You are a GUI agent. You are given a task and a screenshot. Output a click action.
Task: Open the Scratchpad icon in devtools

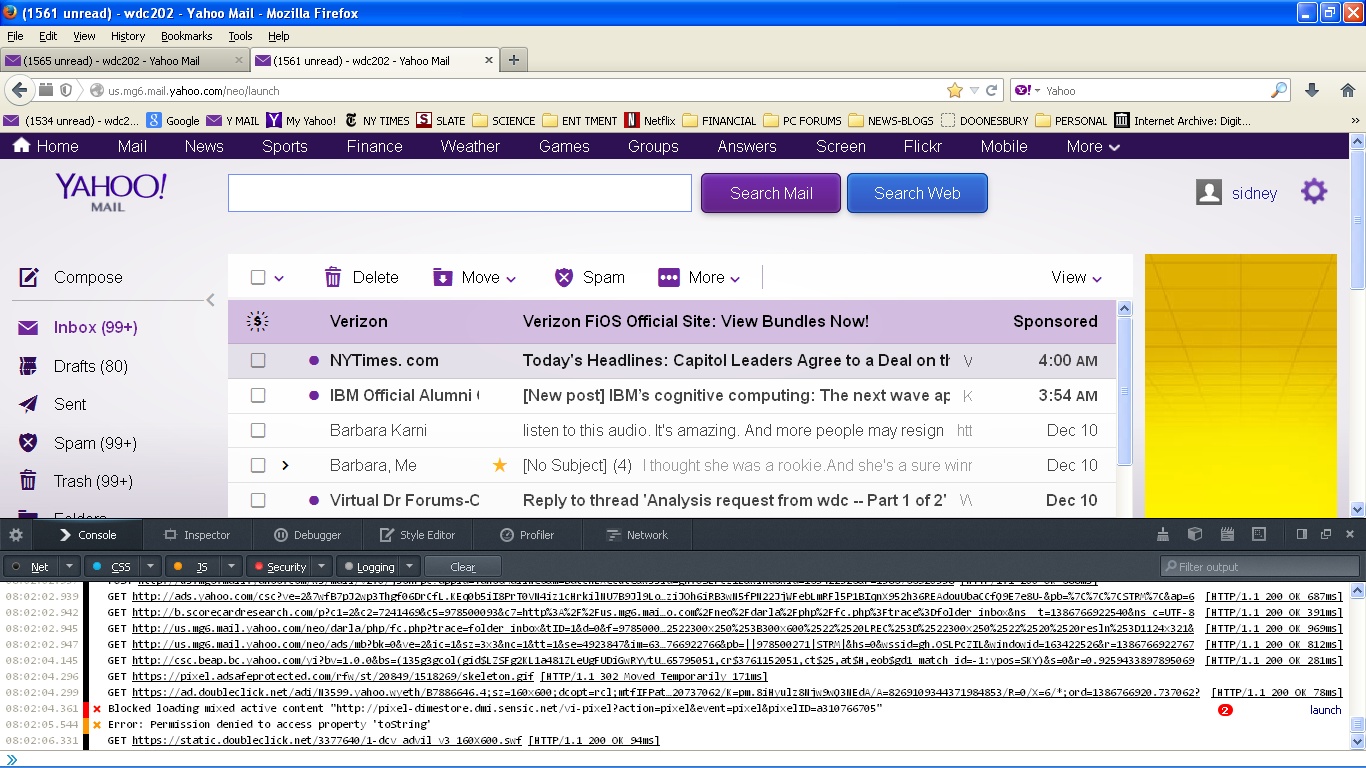pos(1227,534)
